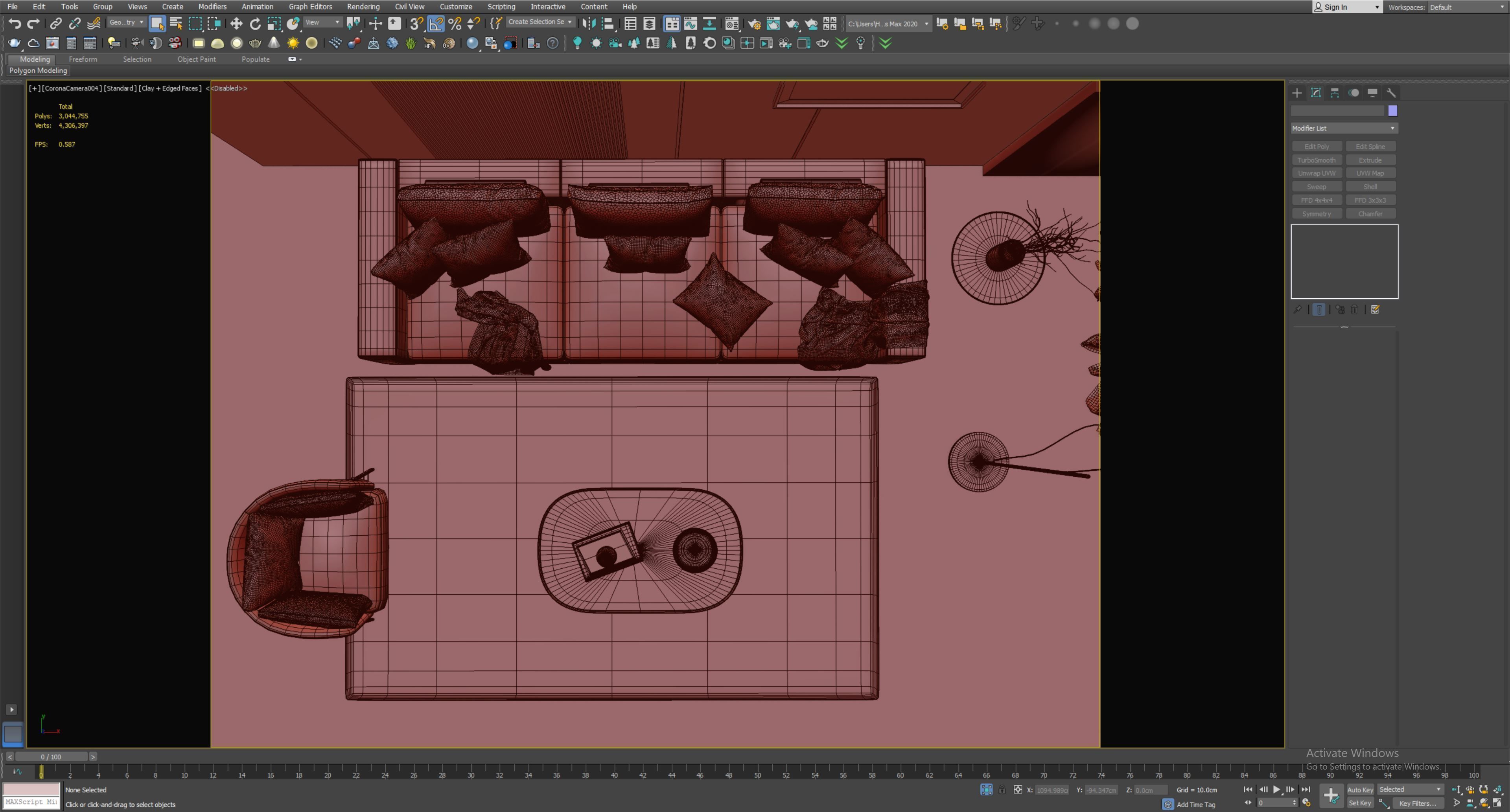Screen dimensions: 1510x812
Task: Open the Rendering menu
Action: (363, 6)
